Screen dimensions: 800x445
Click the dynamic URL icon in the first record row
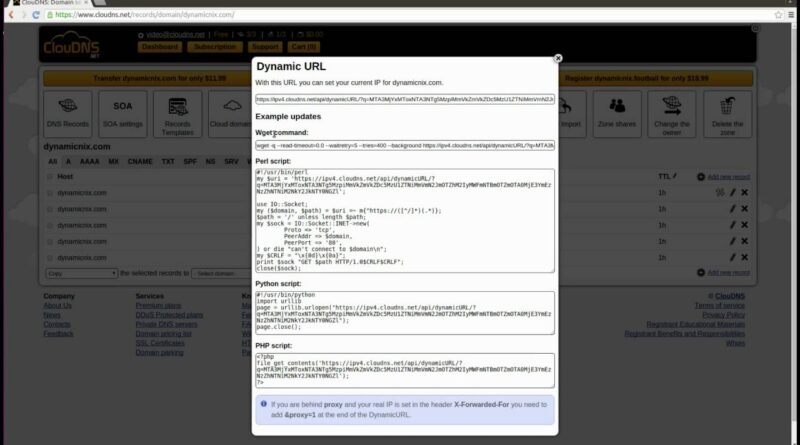(719, 192)
